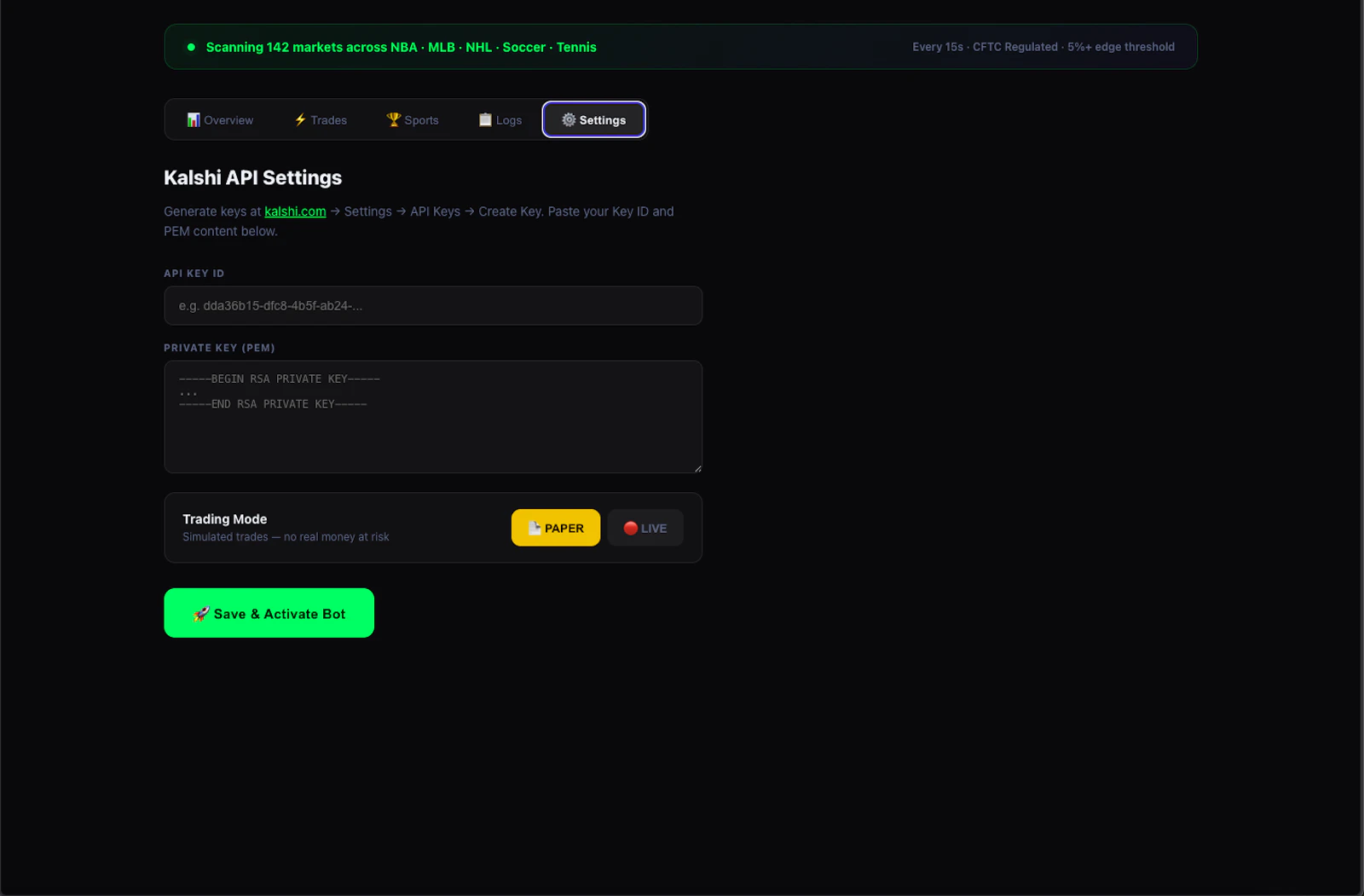Screen dimensions: 1364x896
Task: Click the paper page icon on PAPER
Action: [x=535, y=528]
